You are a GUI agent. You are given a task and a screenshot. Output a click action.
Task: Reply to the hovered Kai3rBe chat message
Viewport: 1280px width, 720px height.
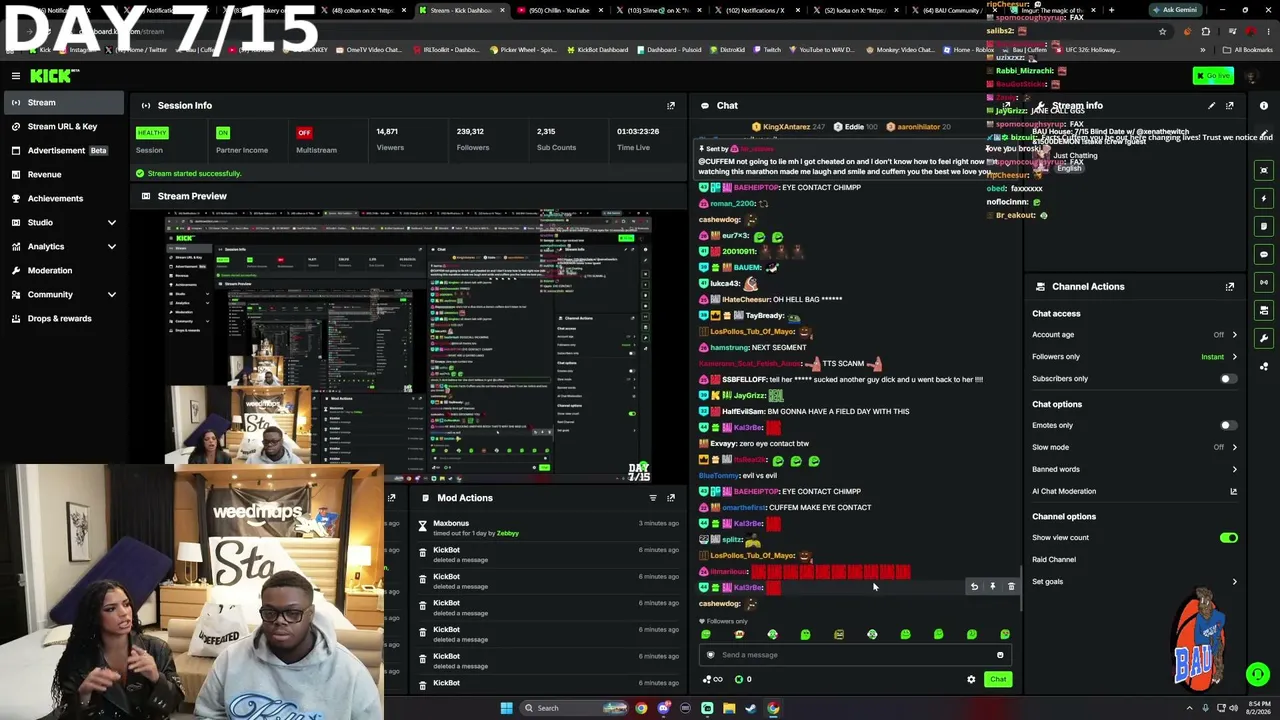tap(974, 587)
